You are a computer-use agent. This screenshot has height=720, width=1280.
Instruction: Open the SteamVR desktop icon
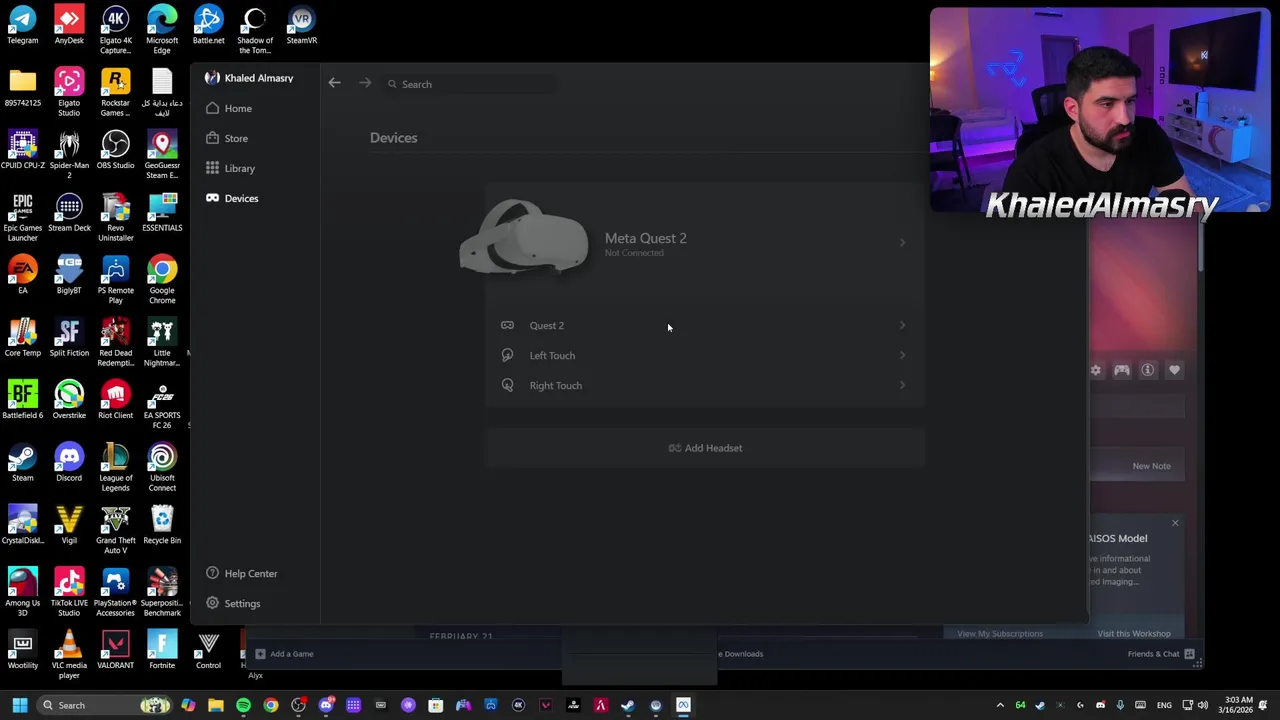(301, 26)
